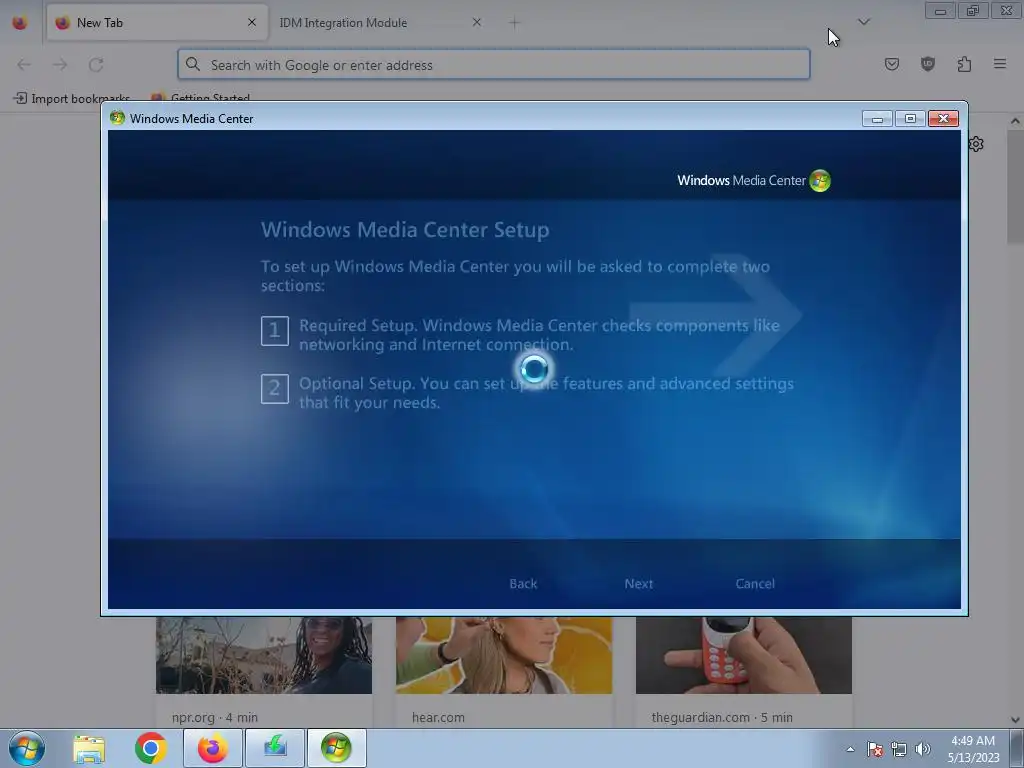Click Firefox page vertical scrollbar thumb
The image size is (1024, 768).
(x=1015, y=186)
